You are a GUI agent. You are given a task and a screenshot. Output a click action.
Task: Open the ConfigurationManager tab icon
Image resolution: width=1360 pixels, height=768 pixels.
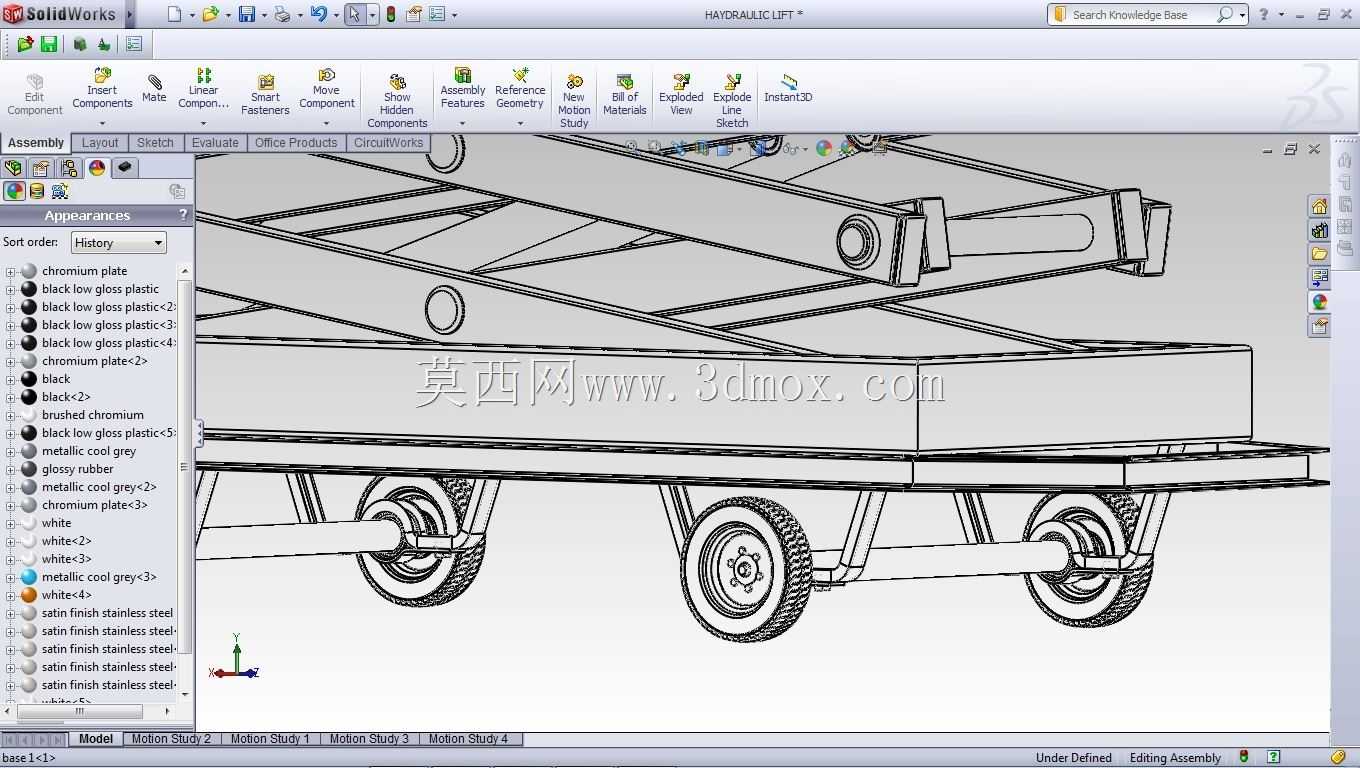point(69,167)
